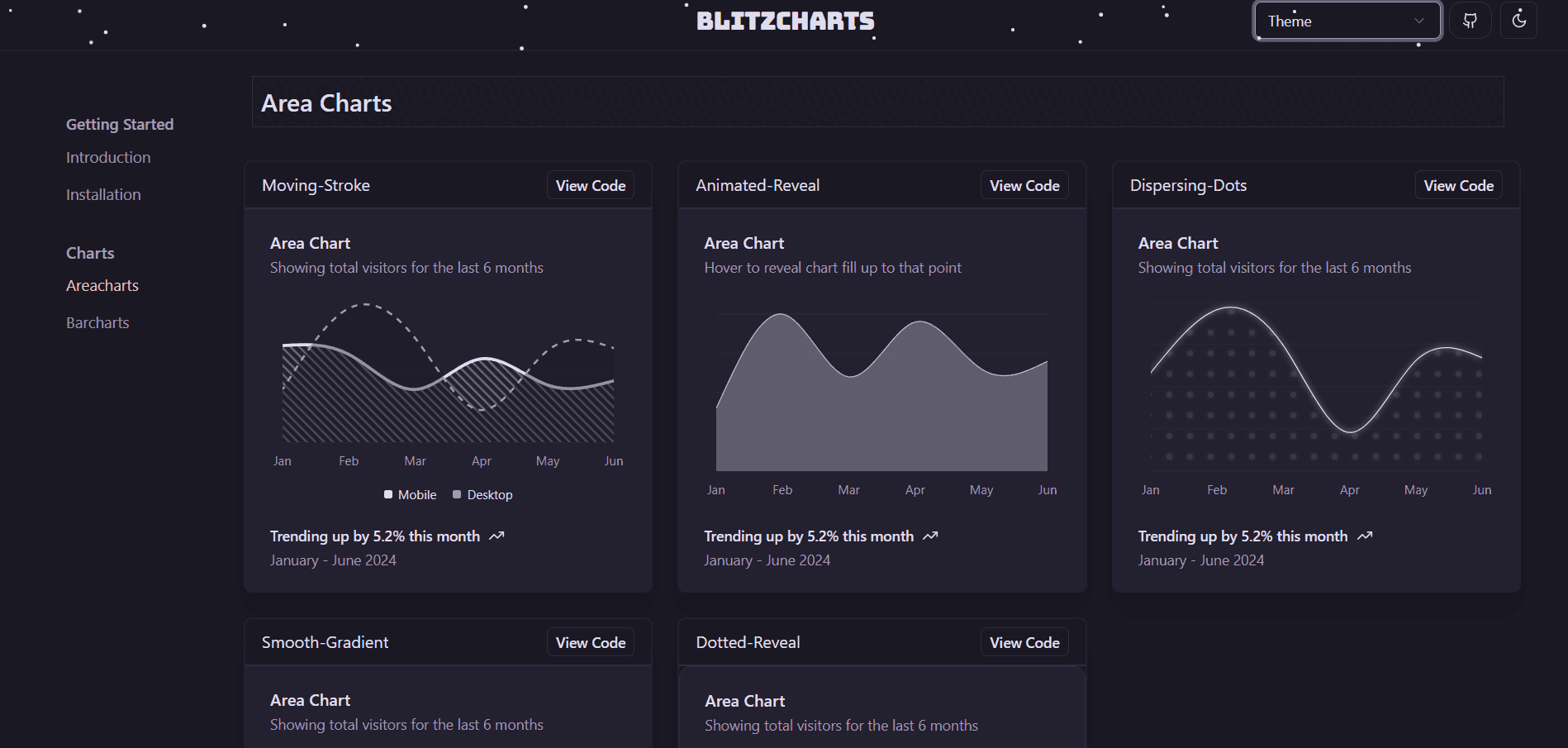Click the trending arrow icon on Animated-Reveal card
Image resolution: width=1568 pixels, height=748 pixels.
click(930, 536)
